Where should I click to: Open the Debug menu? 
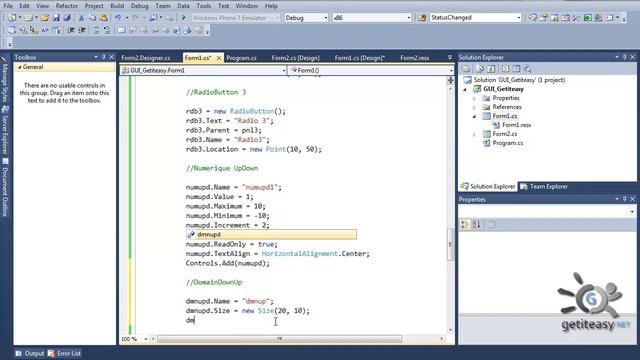[x=139, y=6]
